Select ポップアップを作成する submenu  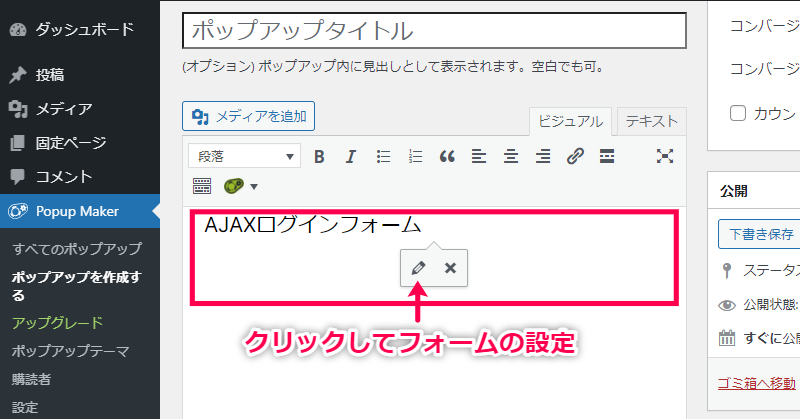click(x=77, y=286)
